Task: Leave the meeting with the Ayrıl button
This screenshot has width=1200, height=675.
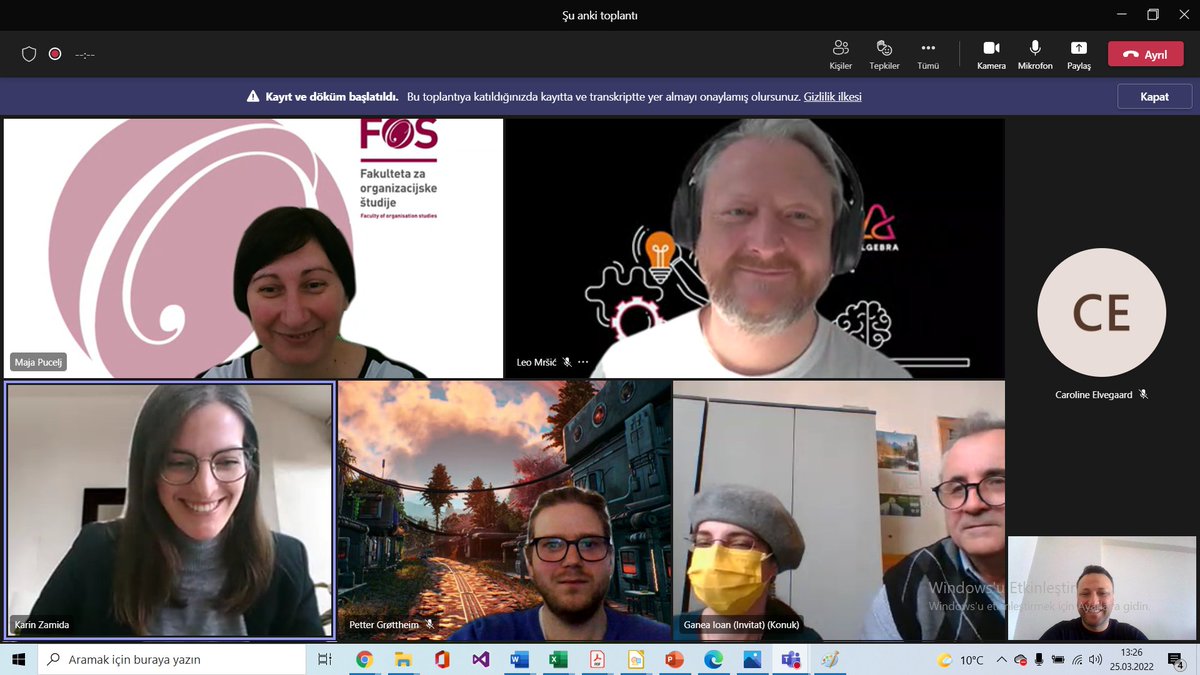Action: tap(1145, 55)
